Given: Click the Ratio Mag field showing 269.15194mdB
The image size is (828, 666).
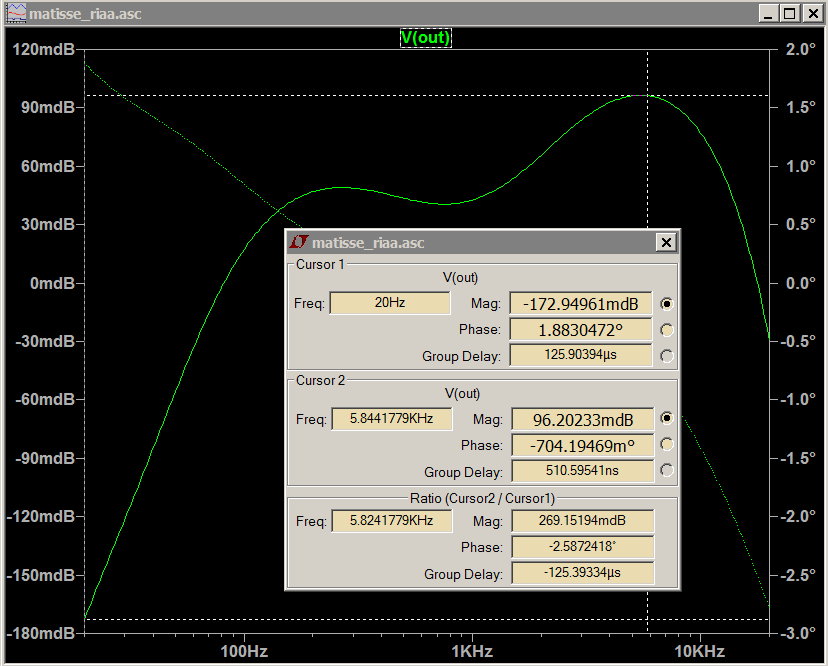Looking at the screenshot, I should (x=582, y=521).
